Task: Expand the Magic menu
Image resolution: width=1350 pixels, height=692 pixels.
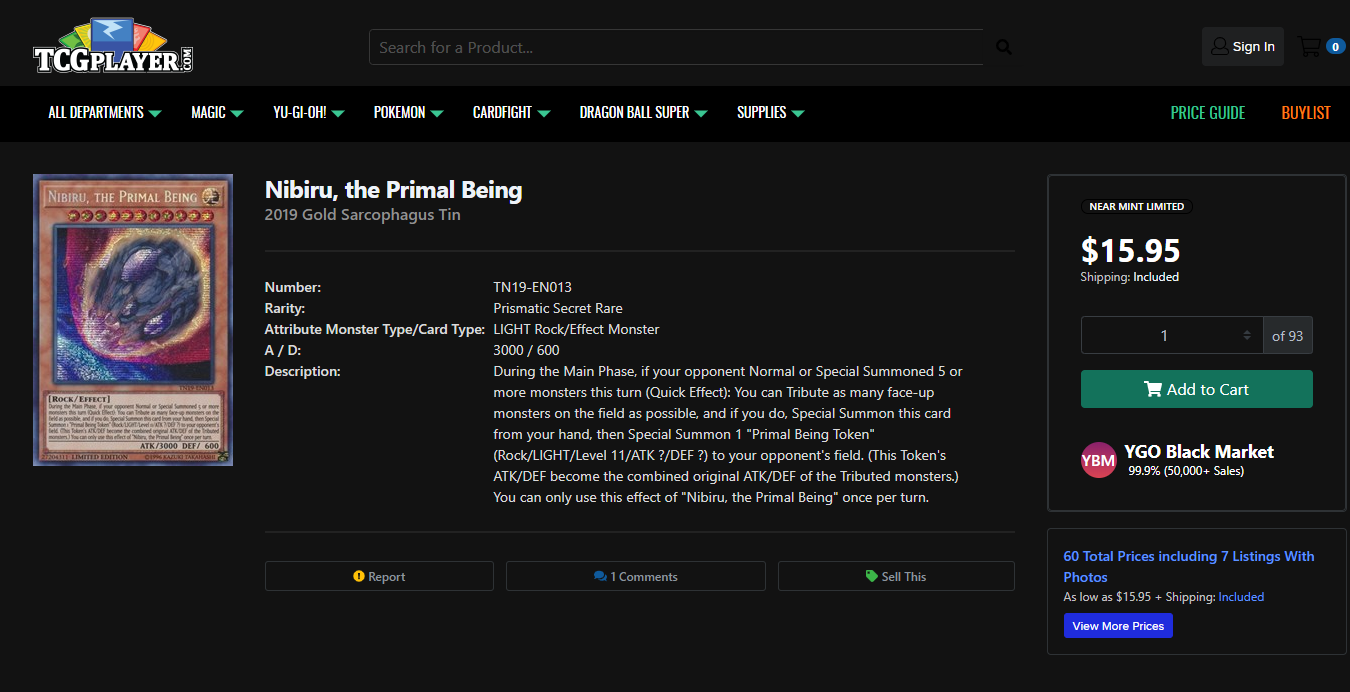Action: tap(217, 113)
